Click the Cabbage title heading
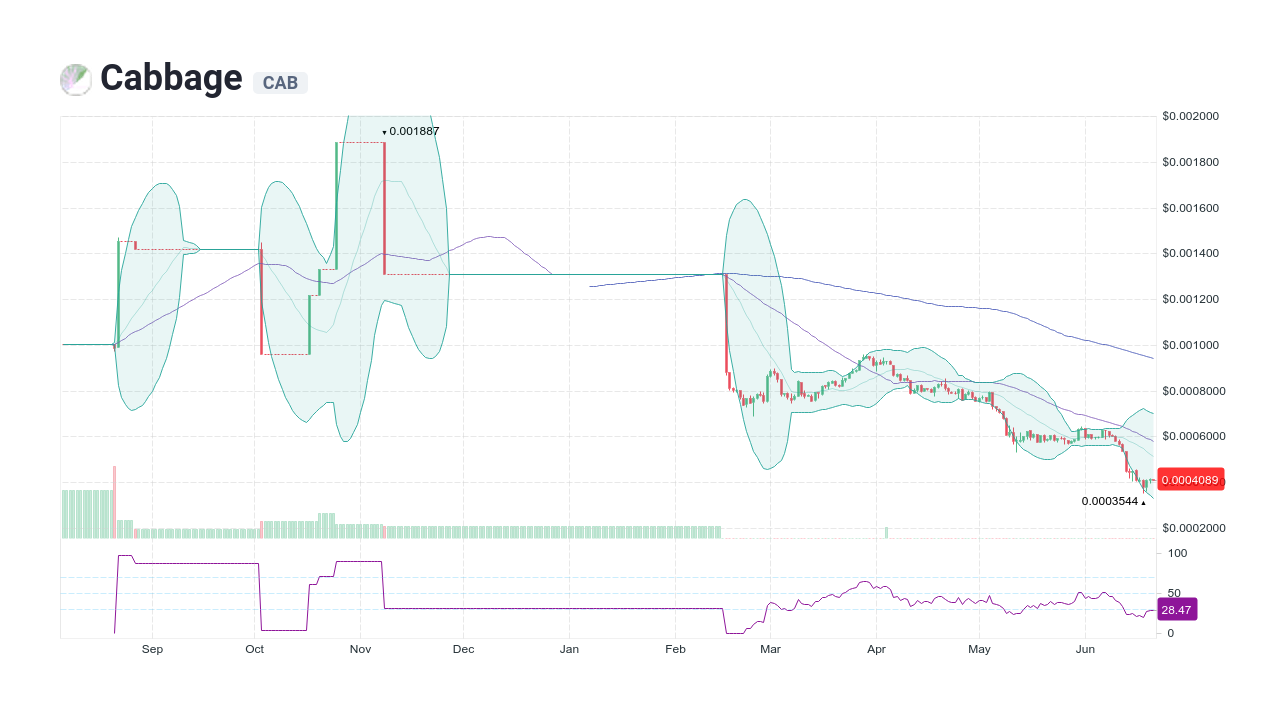 tap(170, 78)
